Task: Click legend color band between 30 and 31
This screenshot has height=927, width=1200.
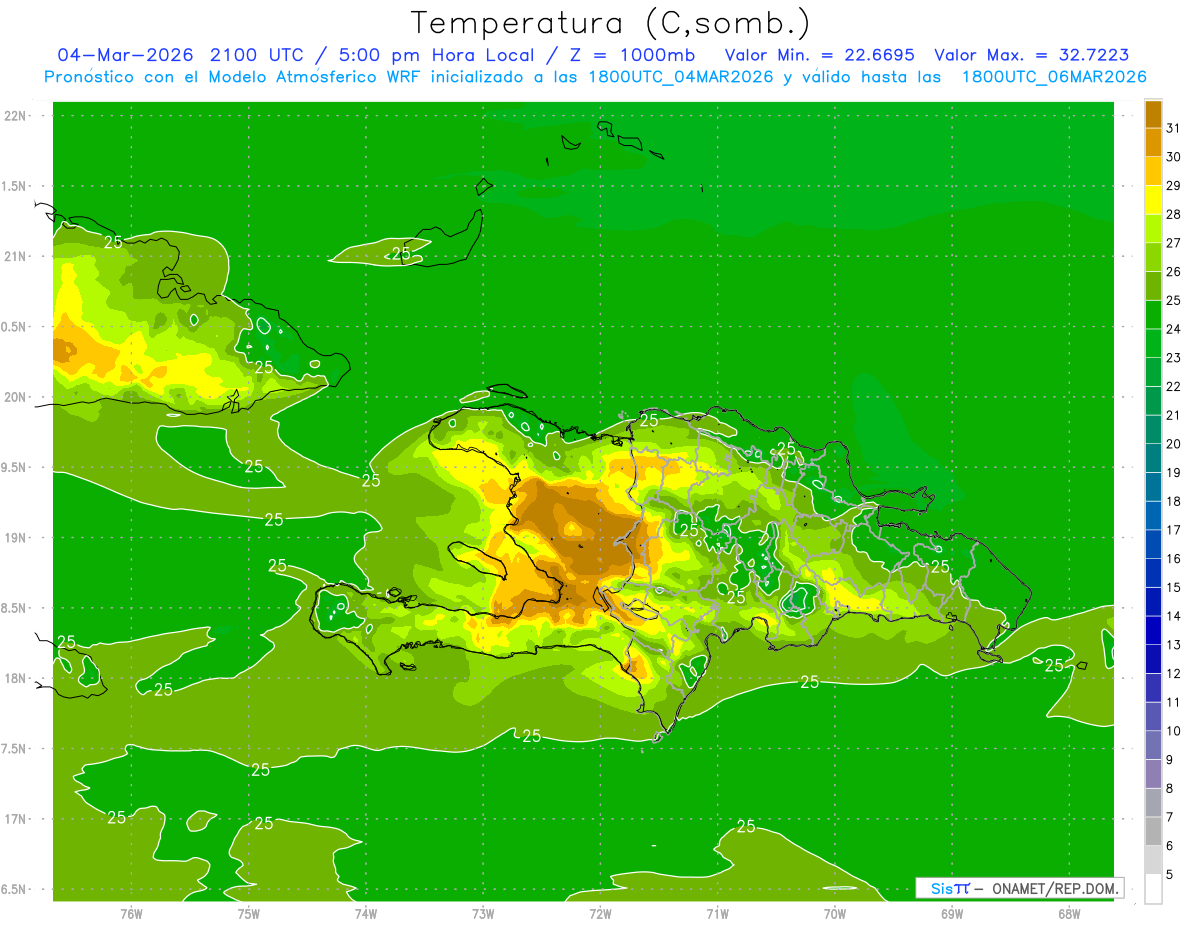Action: click(x=1153, y=142)
